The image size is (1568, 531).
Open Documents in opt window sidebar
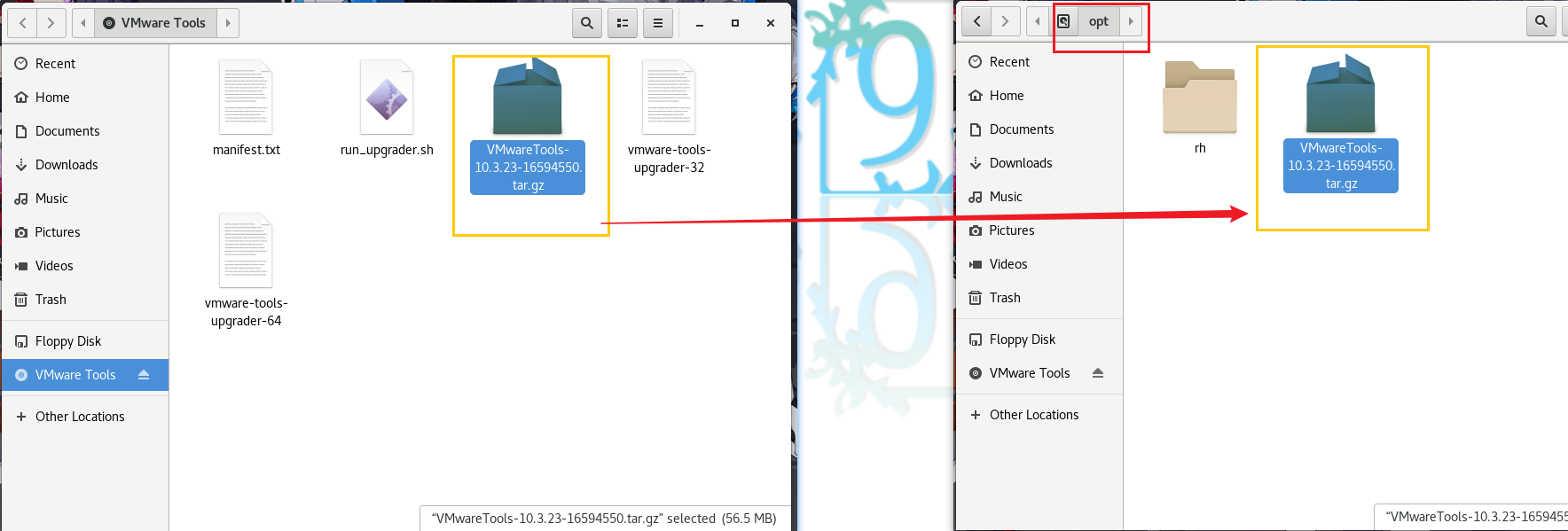coord(1039,129)
